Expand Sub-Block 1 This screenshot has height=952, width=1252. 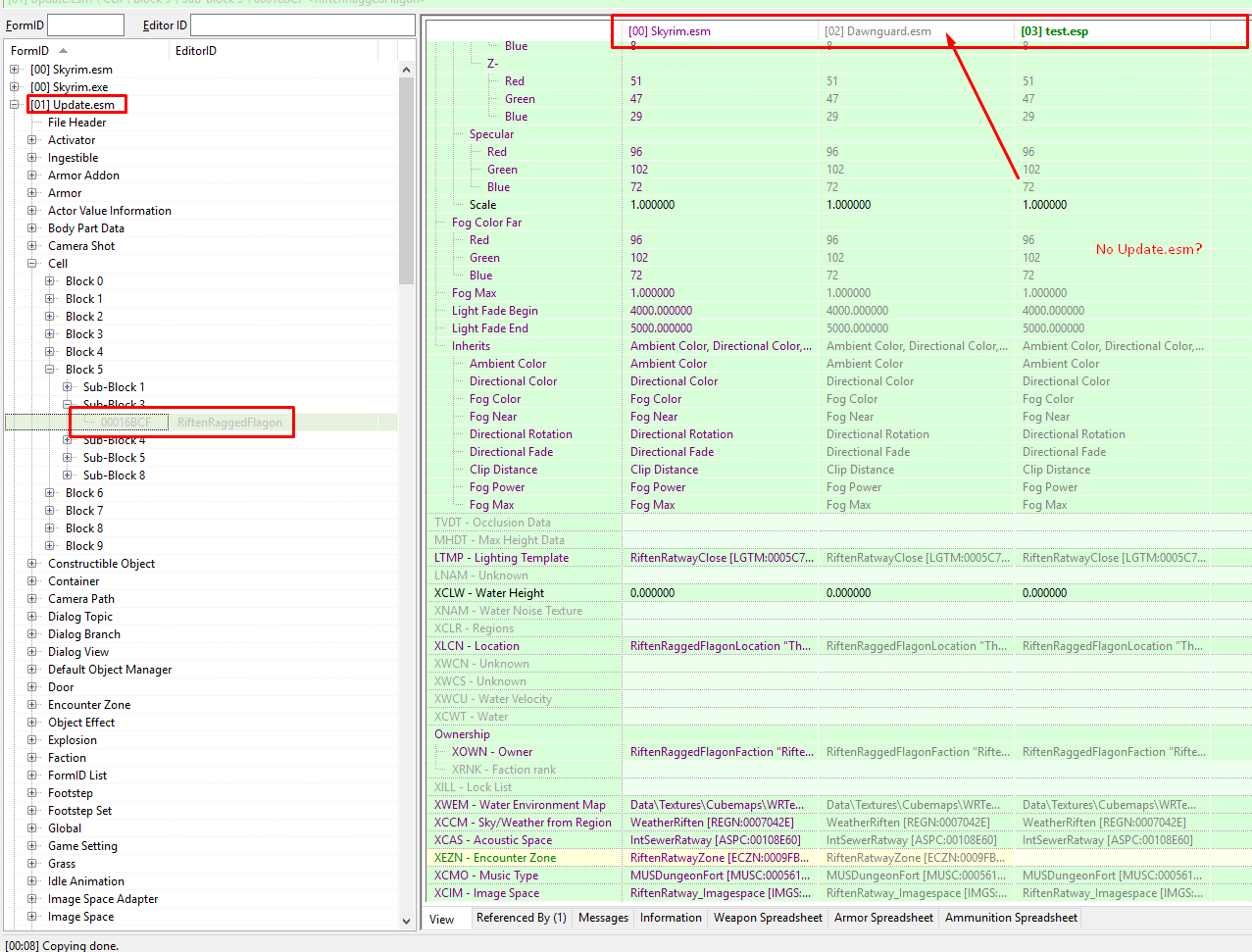(68, 387)
